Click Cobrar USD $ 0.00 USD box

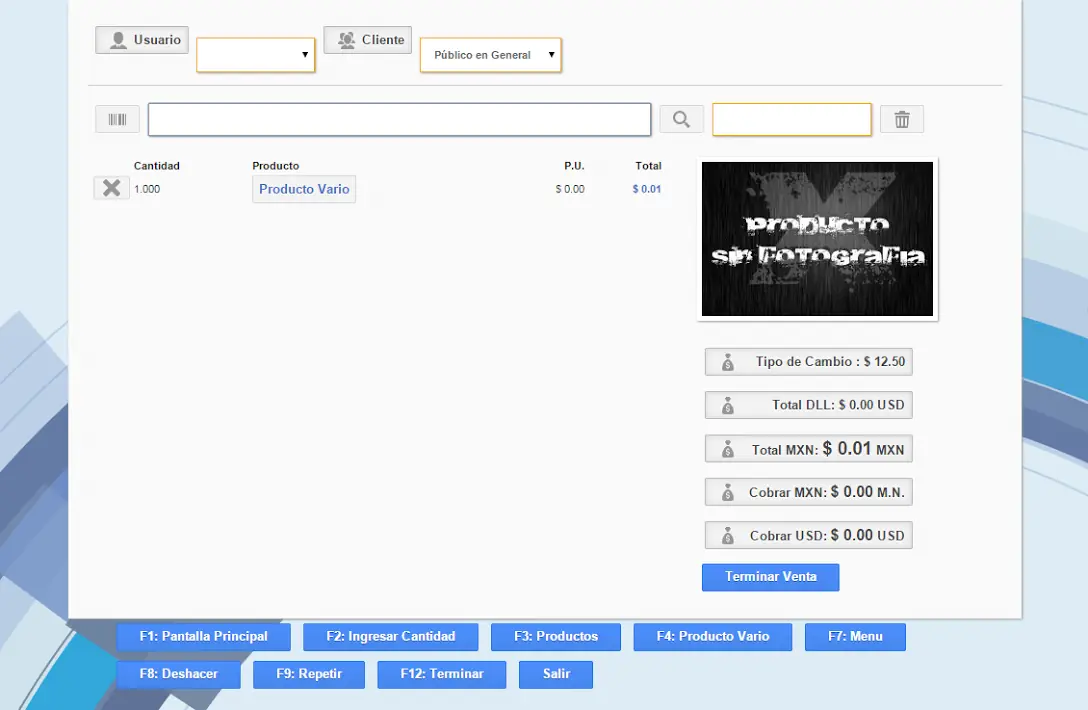808,535
